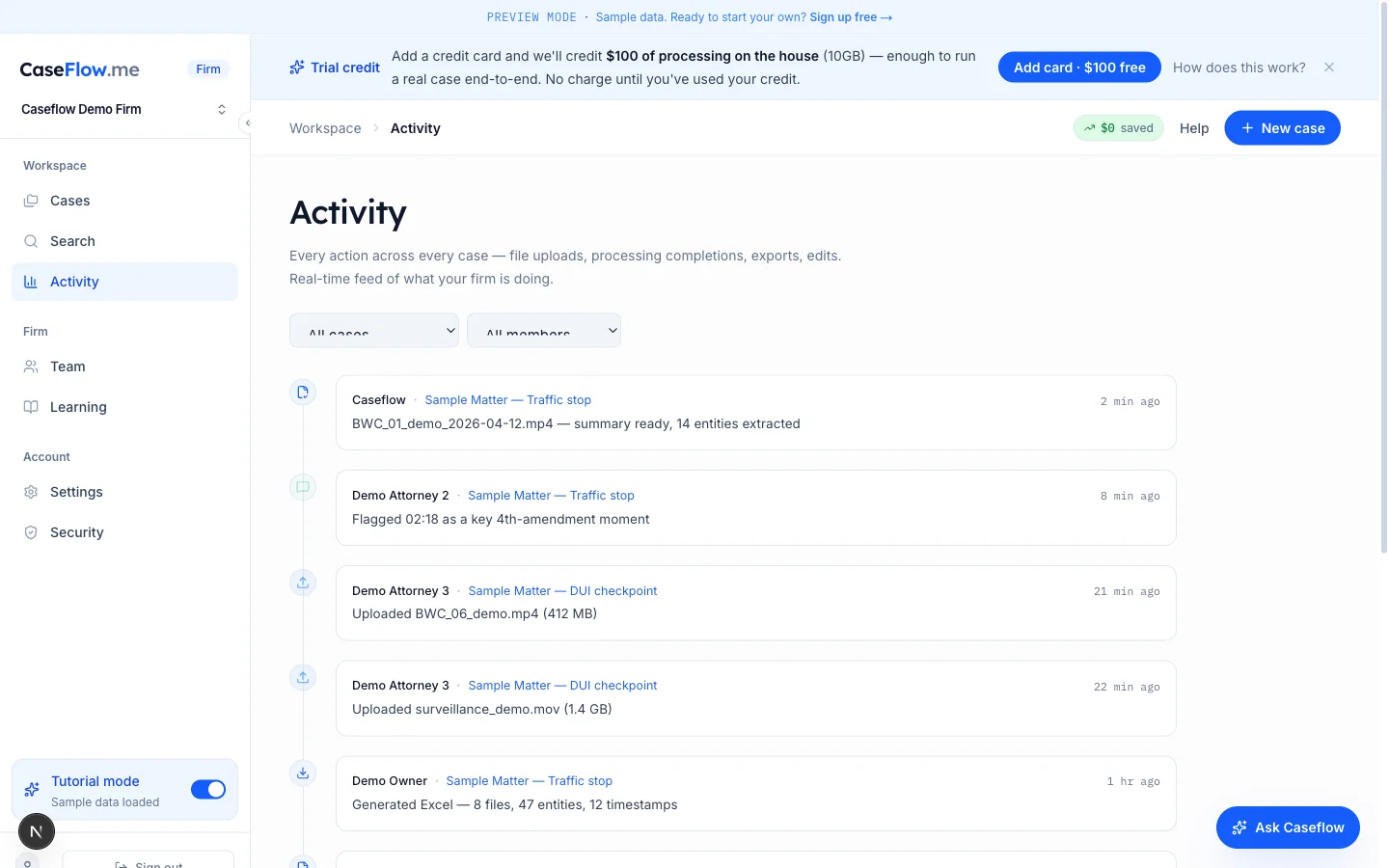Open DUI checkpoint link in surveillance_demo entry

coord(562,686)
